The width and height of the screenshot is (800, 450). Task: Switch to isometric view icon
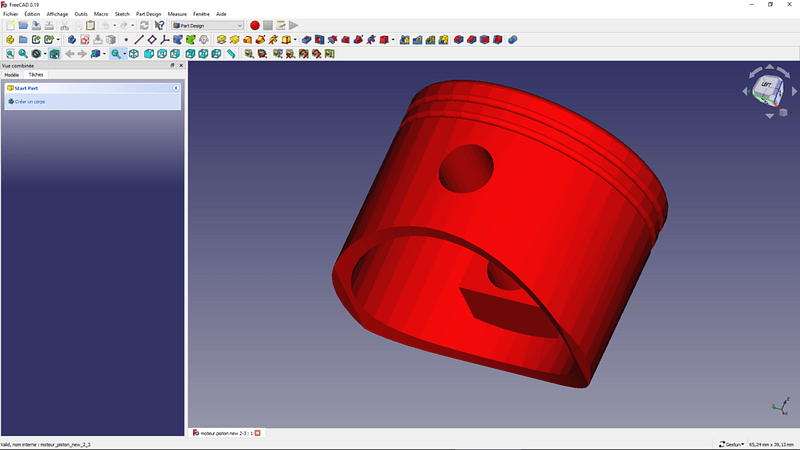point(134,54)
